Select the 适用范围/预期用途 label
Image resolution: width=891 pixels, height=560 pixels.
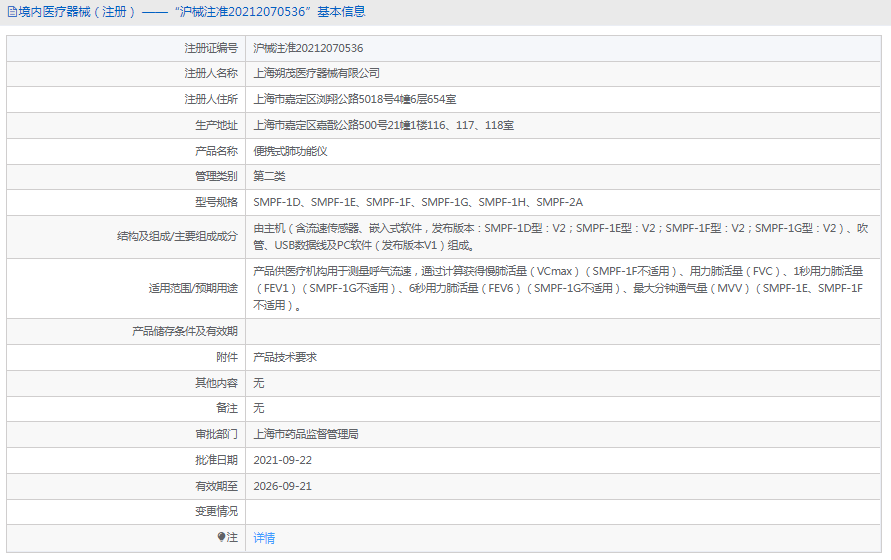coord(193,288)
